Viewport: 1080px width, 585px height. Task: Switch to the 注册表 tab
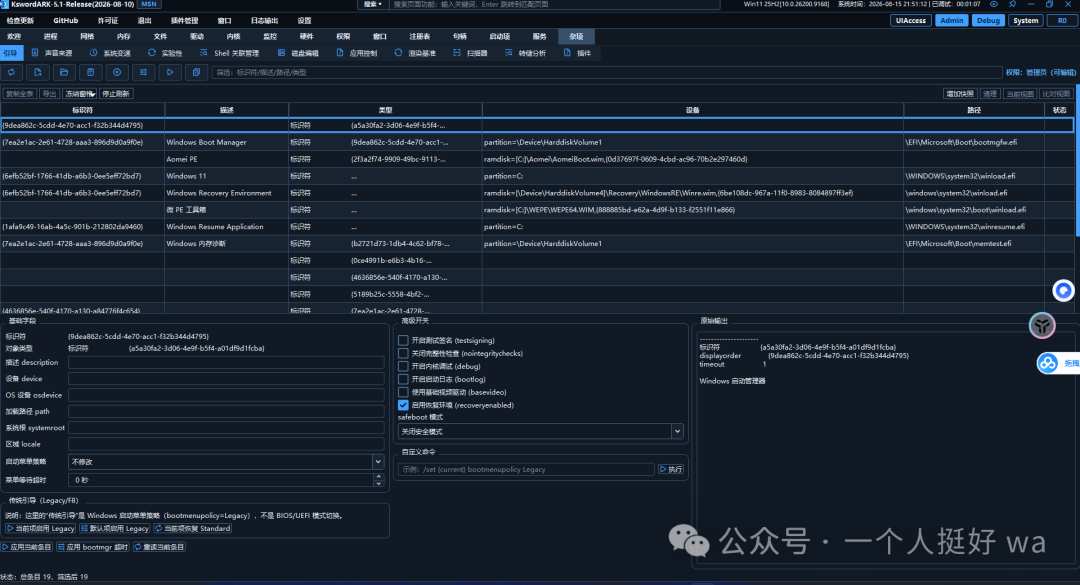click(419, 37)
